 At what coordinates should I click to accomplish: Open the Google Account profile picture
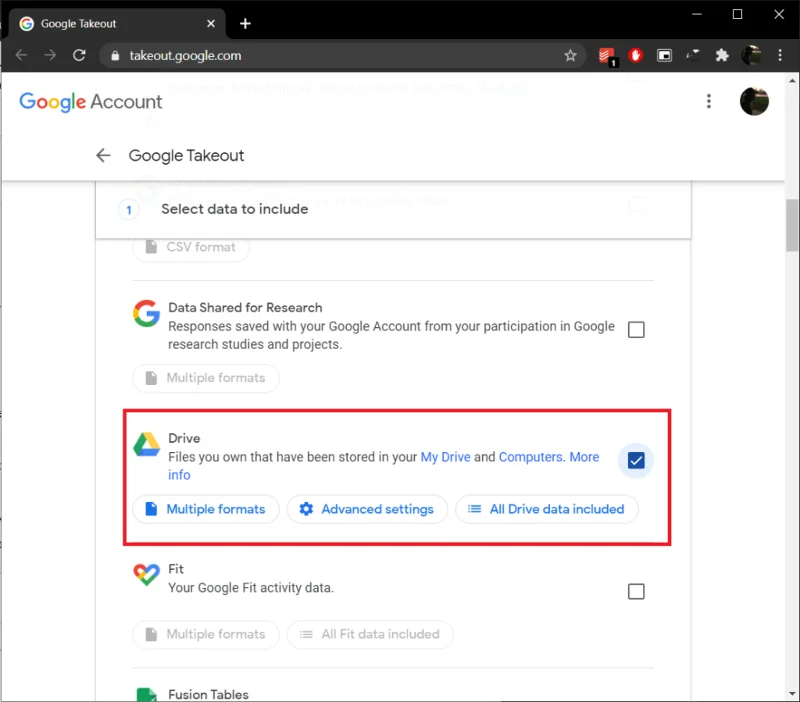pos(754,102)
